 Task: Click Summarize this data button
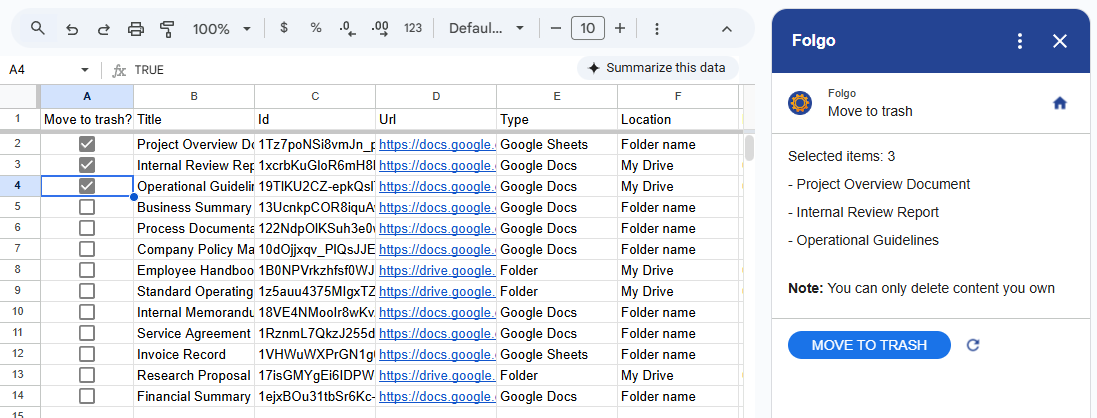tap(657, 68)
